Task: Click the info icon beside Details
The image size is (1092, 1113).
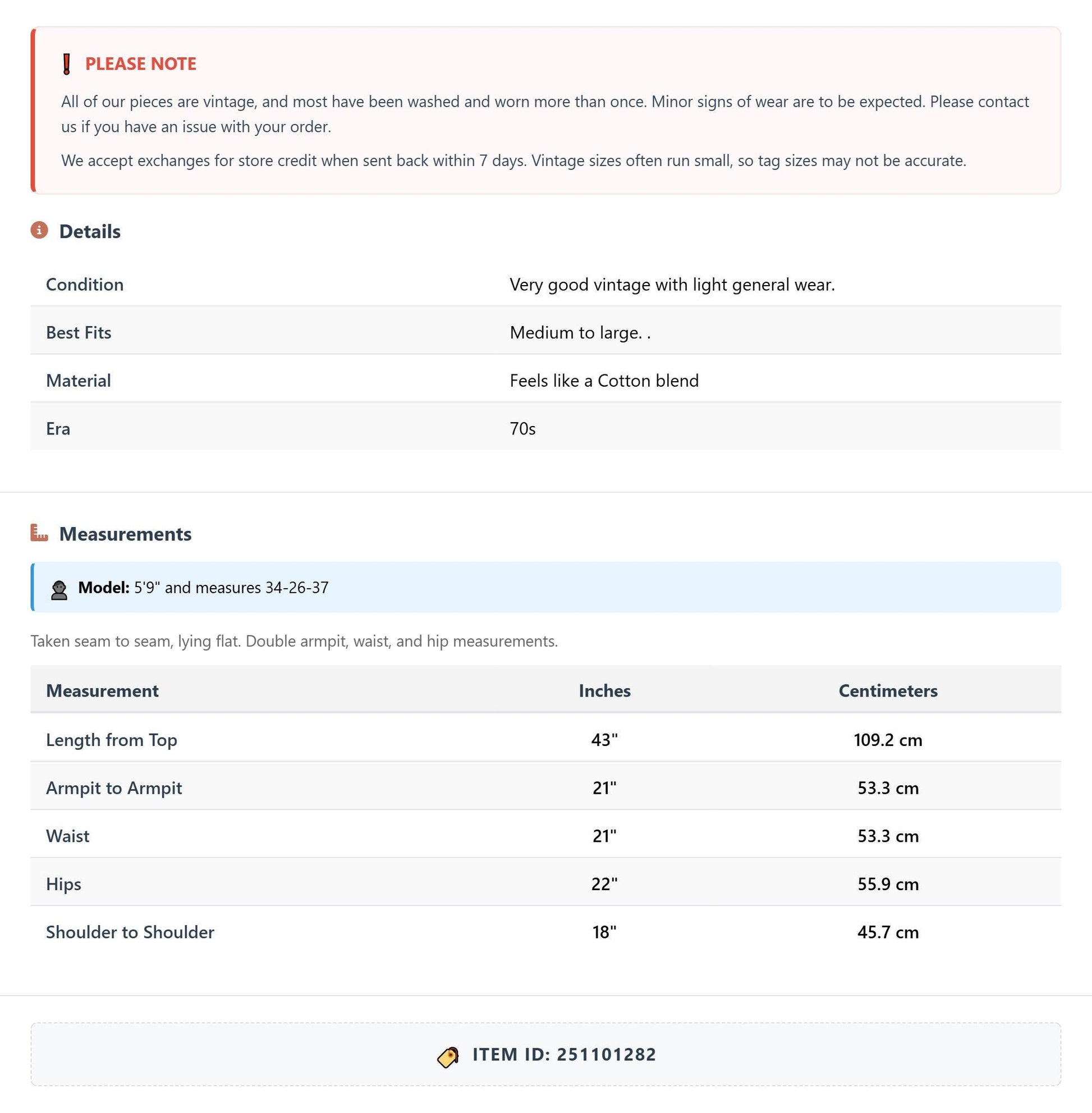Action: click(x=39, y=230)
